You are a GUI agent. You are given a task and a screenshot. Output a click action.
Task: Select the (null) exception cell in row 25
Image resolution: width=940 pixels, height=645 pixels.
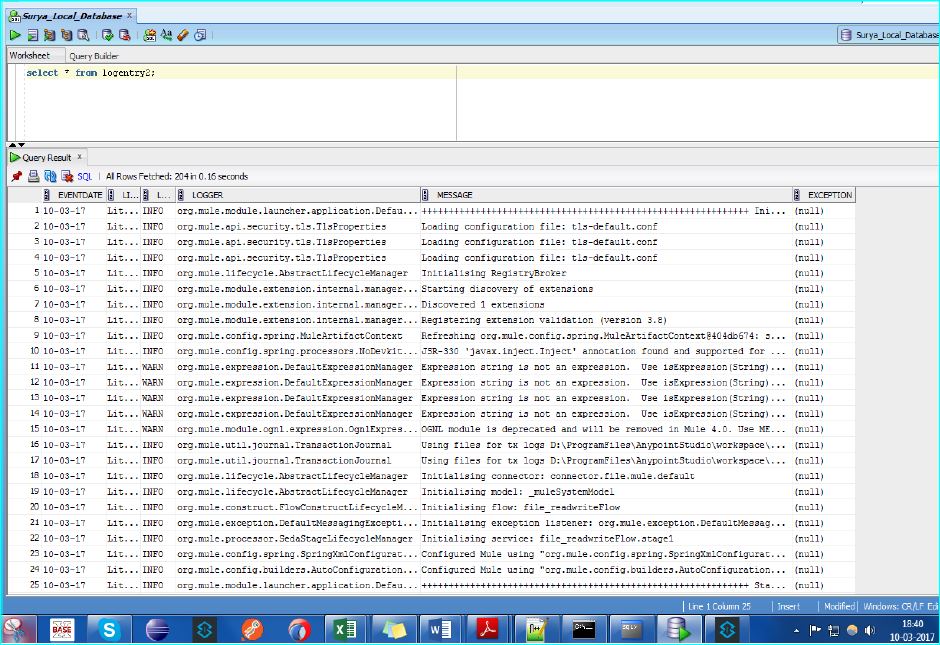tap(824, 585)
